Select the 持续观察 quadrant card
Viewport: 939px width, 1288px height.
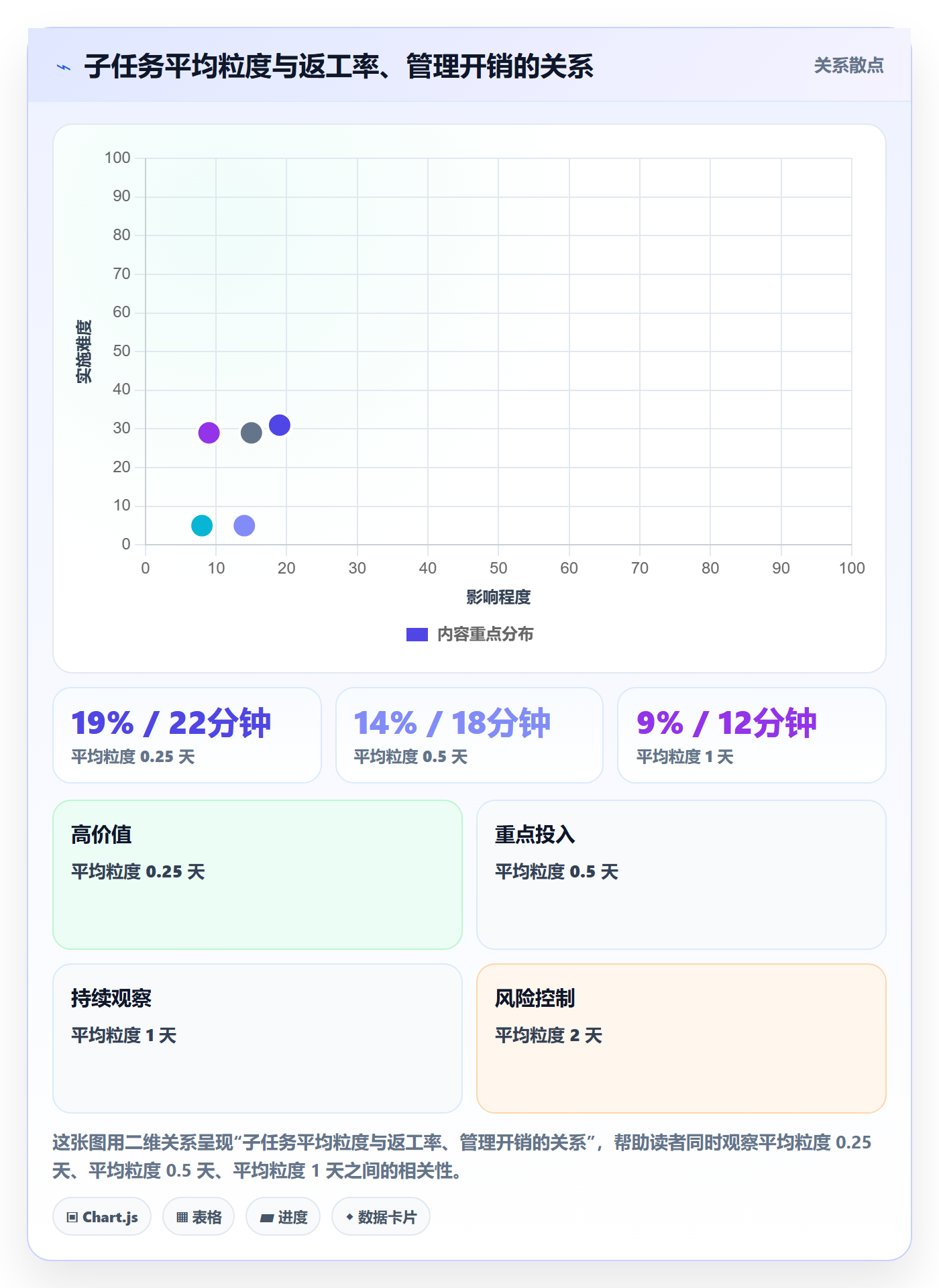point(258,1038)
